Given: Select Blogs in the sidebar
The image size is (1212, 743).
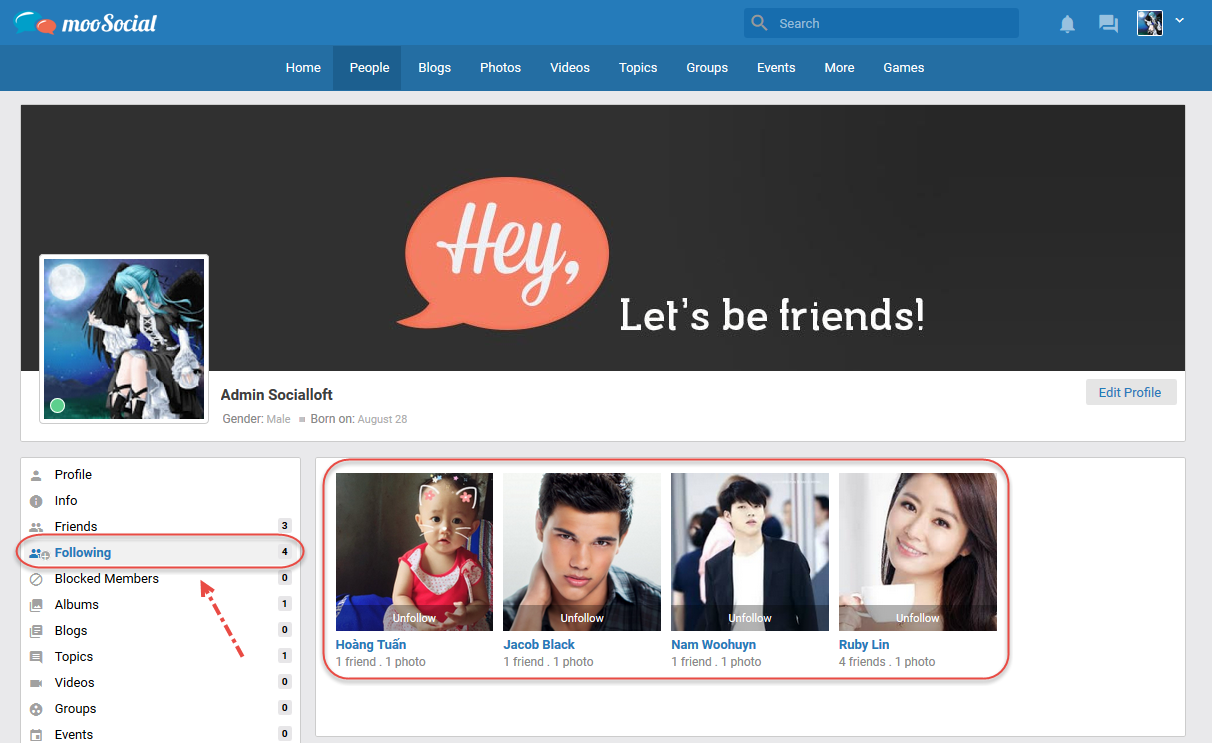Looking at the screenshot, I should click(x=71, y=631).
